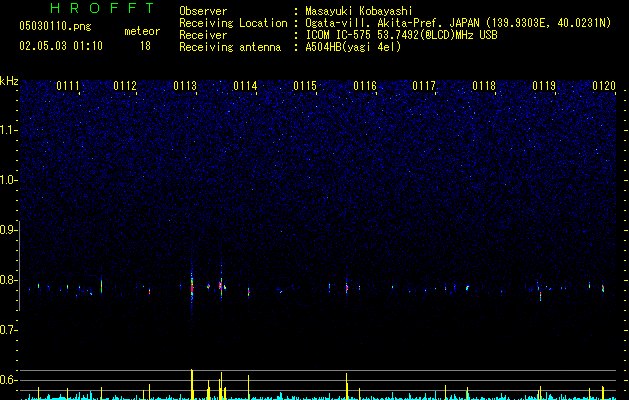Click the meteor label
This screenshot has height=400, width=629.
click(142, 31)
